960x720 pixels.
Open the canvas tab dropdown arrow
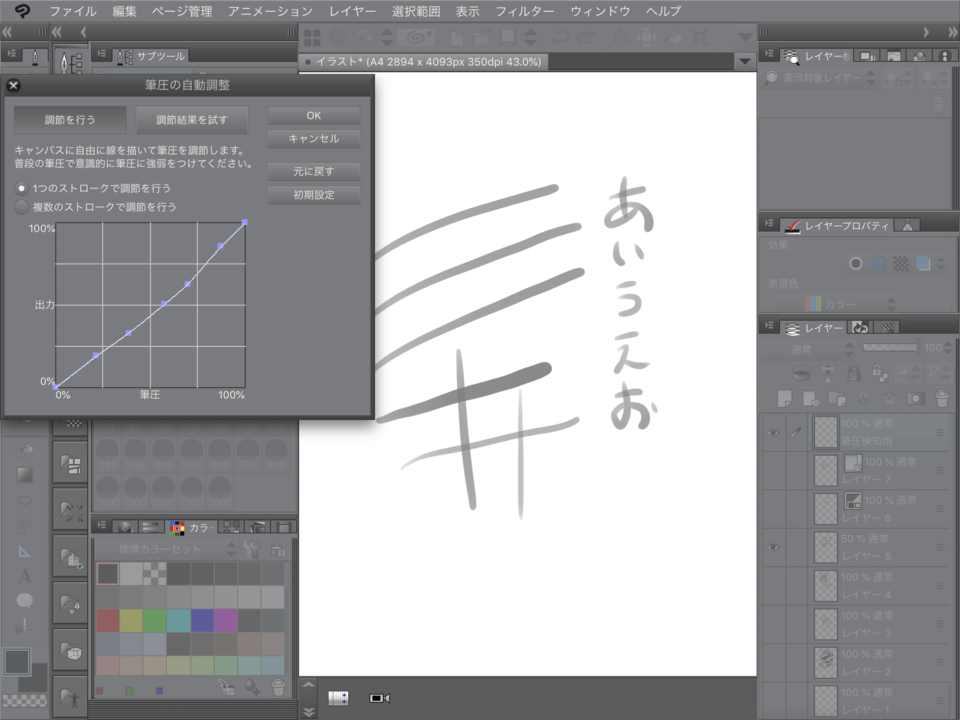743,62
